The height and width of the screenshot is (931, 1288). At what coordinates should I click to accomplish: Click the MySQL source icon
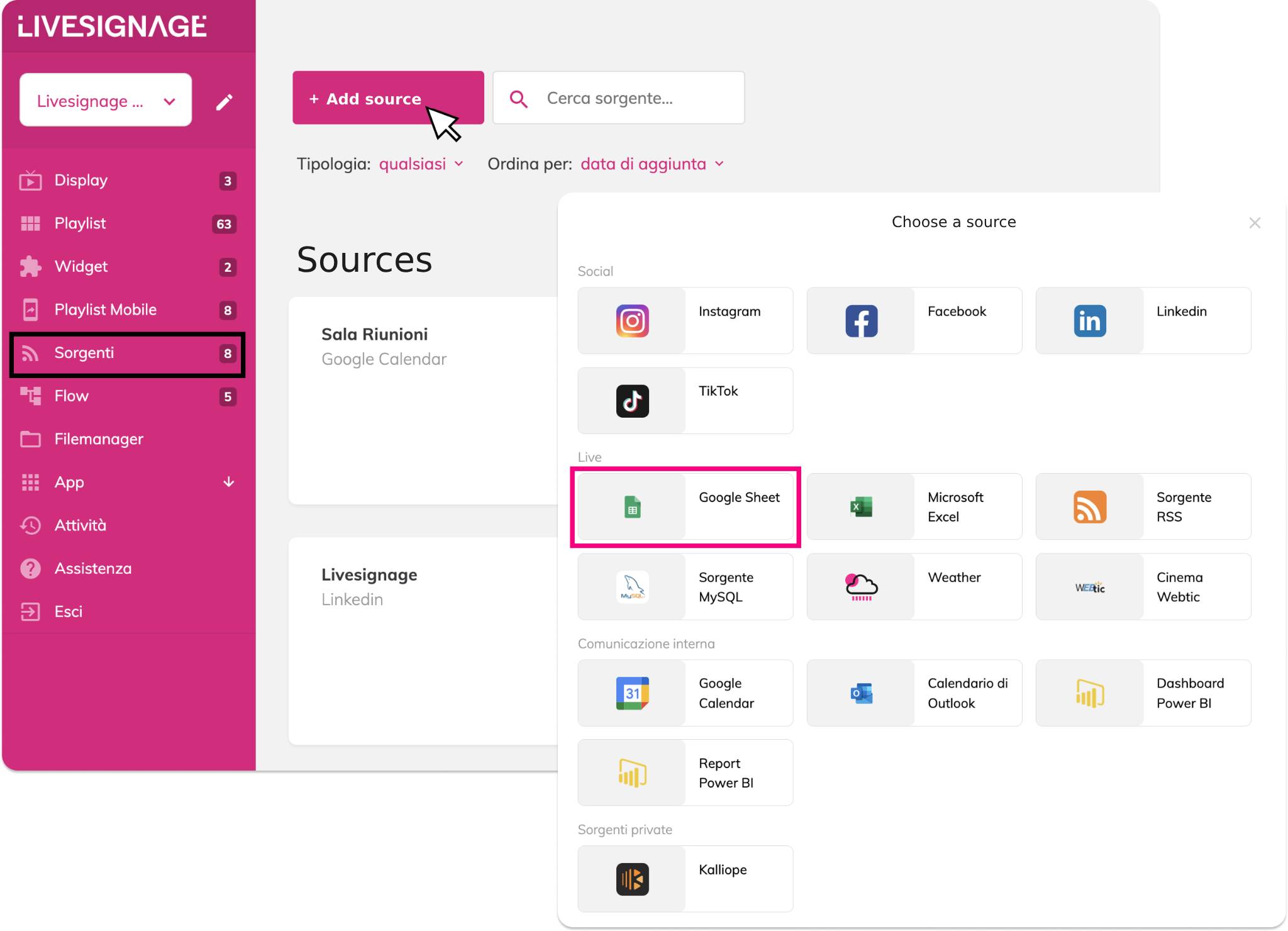point(632,587)
